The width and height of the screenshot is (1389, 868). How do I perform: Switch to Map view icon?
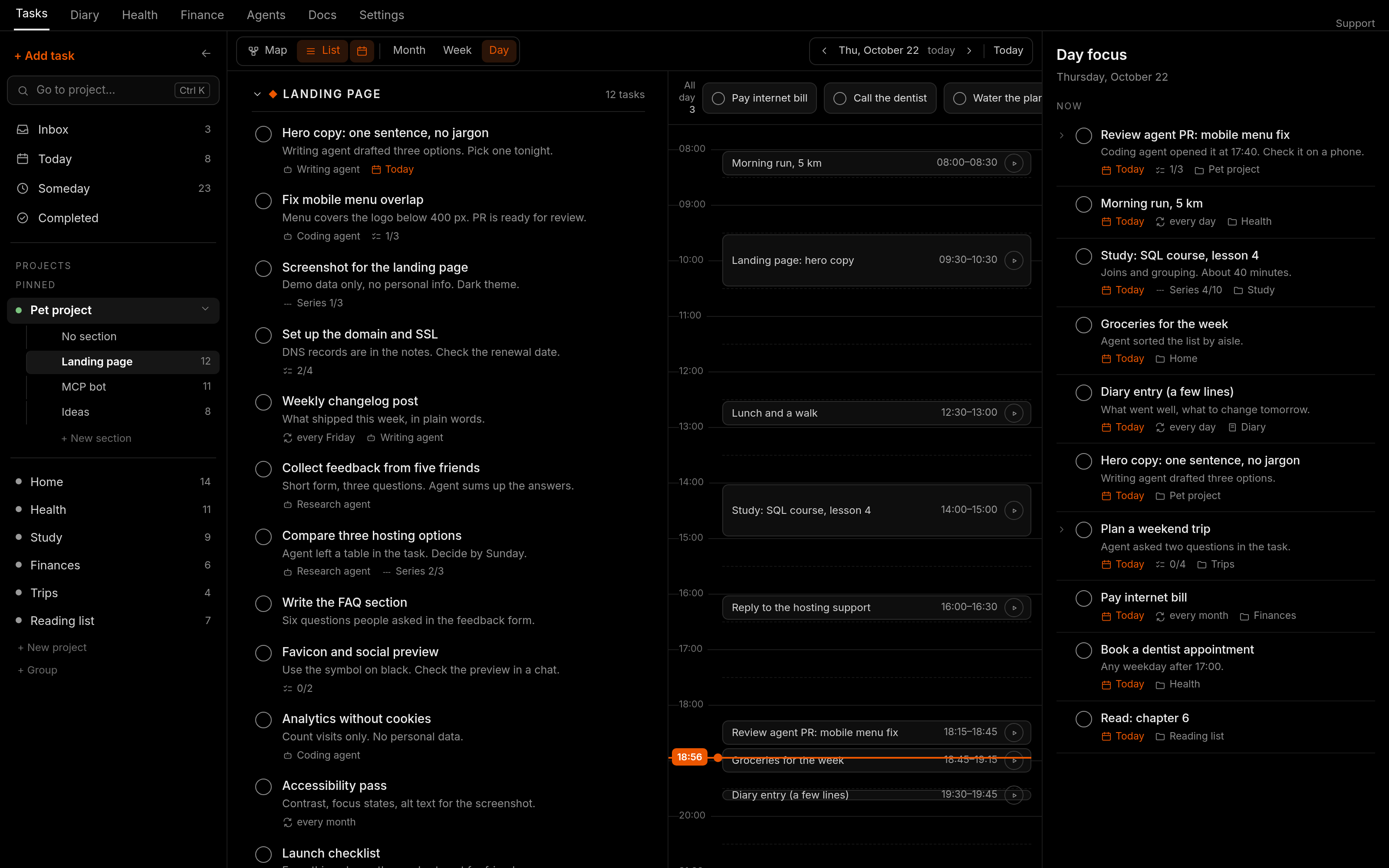click(x=253, y=51)
